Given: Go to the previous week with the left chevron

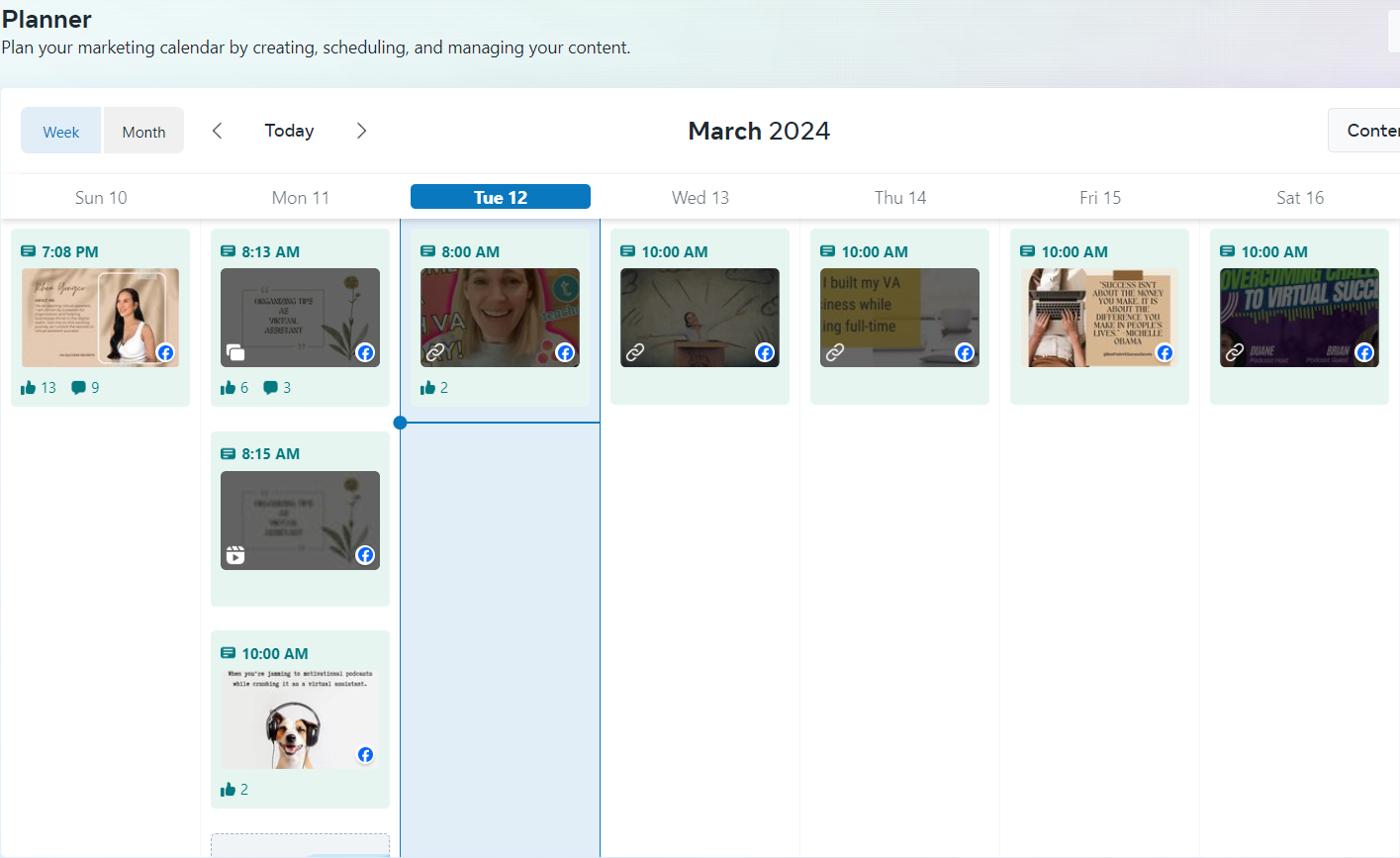Looking at the screenshot, I should click(x=218, y=131).
